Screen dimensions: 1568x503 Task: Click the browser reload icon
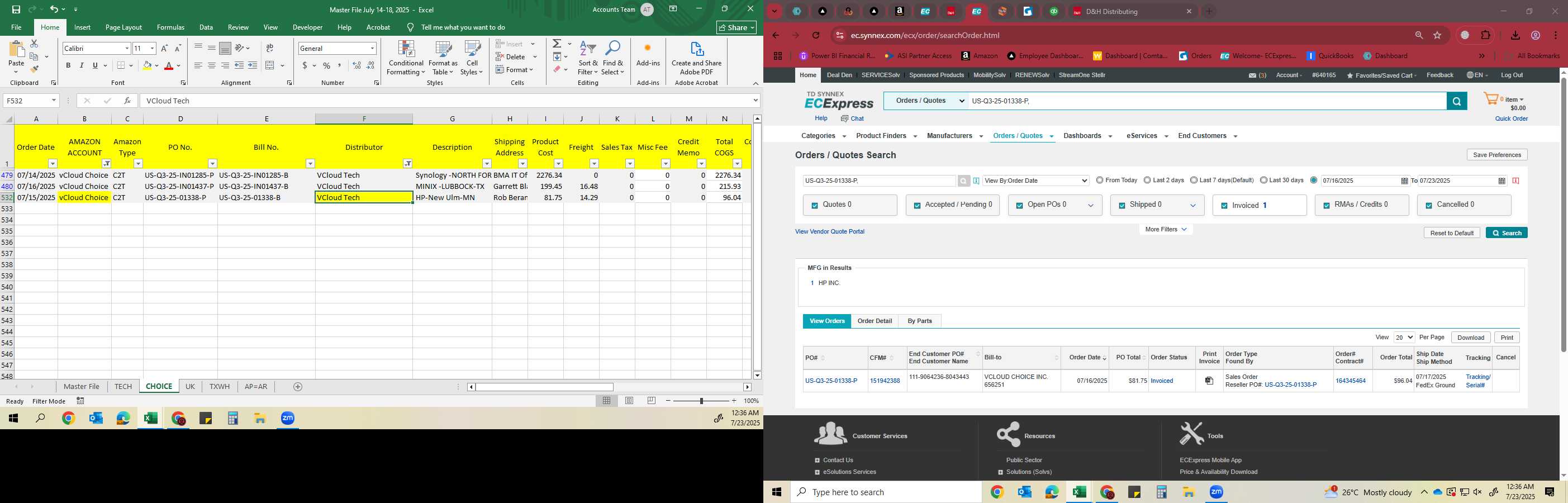(x=816, y=35)
